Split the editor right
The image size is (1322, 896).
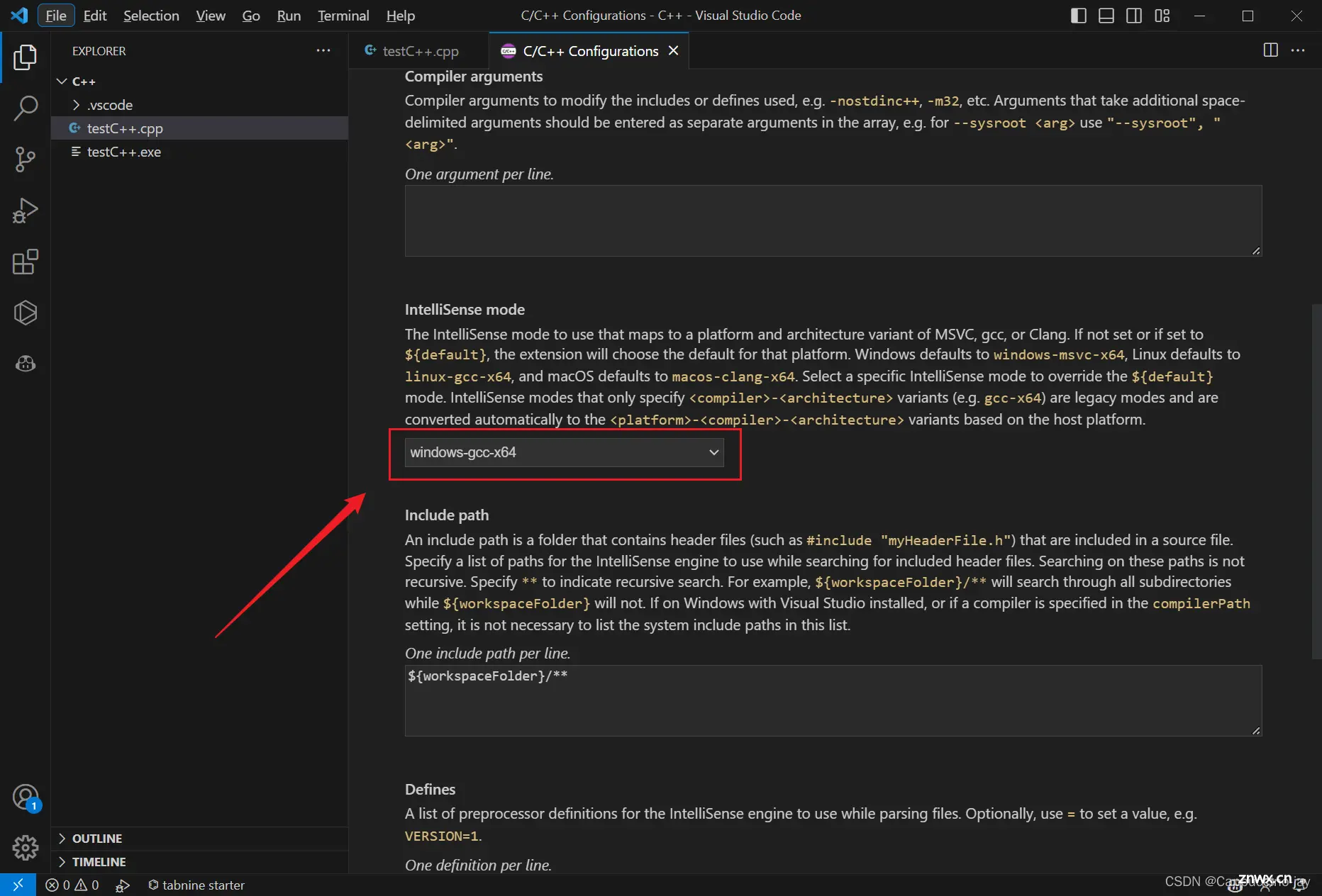1271,50
